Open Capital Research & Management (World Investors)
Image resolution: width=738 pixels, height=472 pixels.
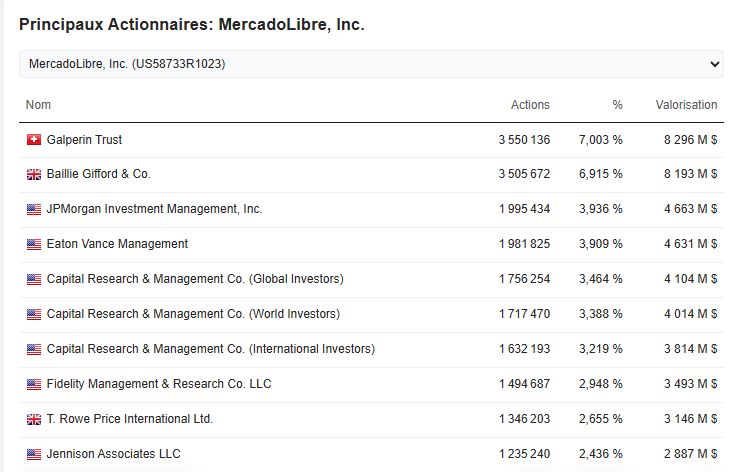[193, 314]
